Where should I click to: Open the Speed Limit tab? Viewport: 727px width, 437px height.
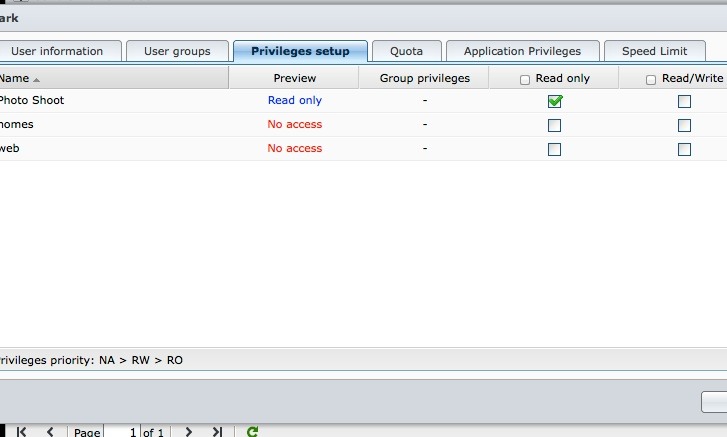(x=654, y=51)
